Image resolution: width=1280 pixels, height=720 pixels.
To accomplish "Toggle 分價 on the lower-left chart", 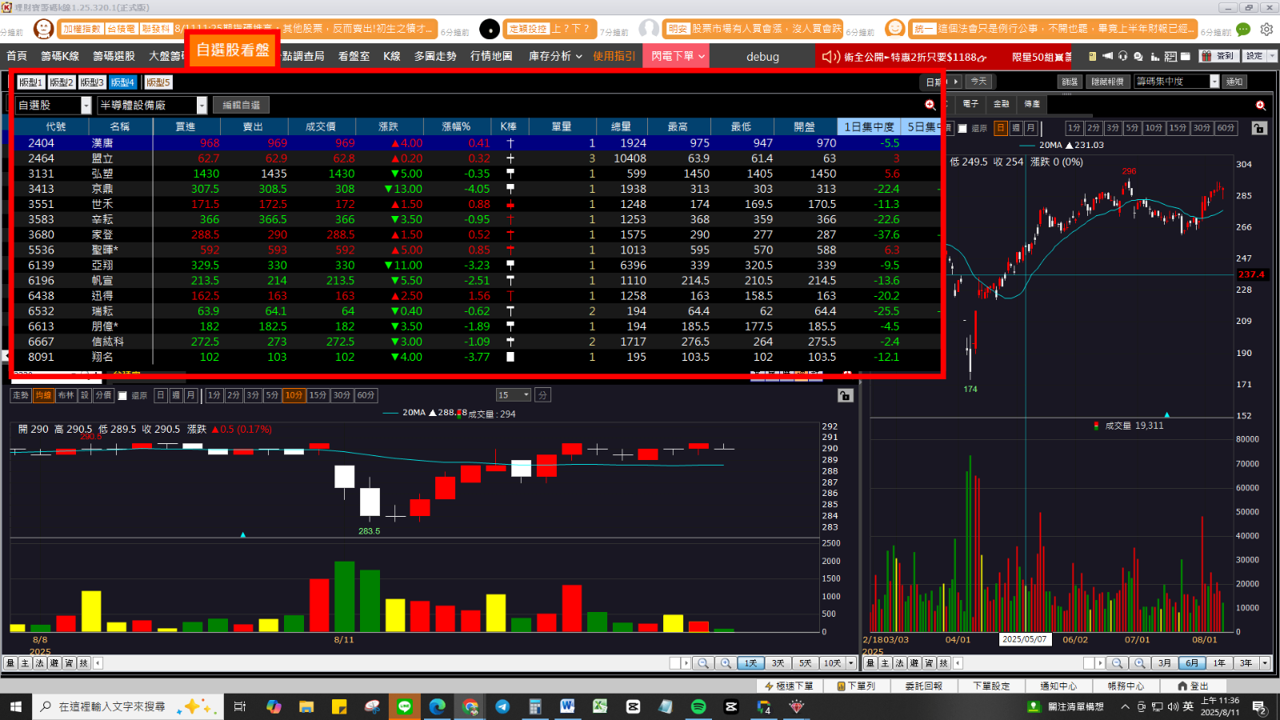I will tap(104, 396).
